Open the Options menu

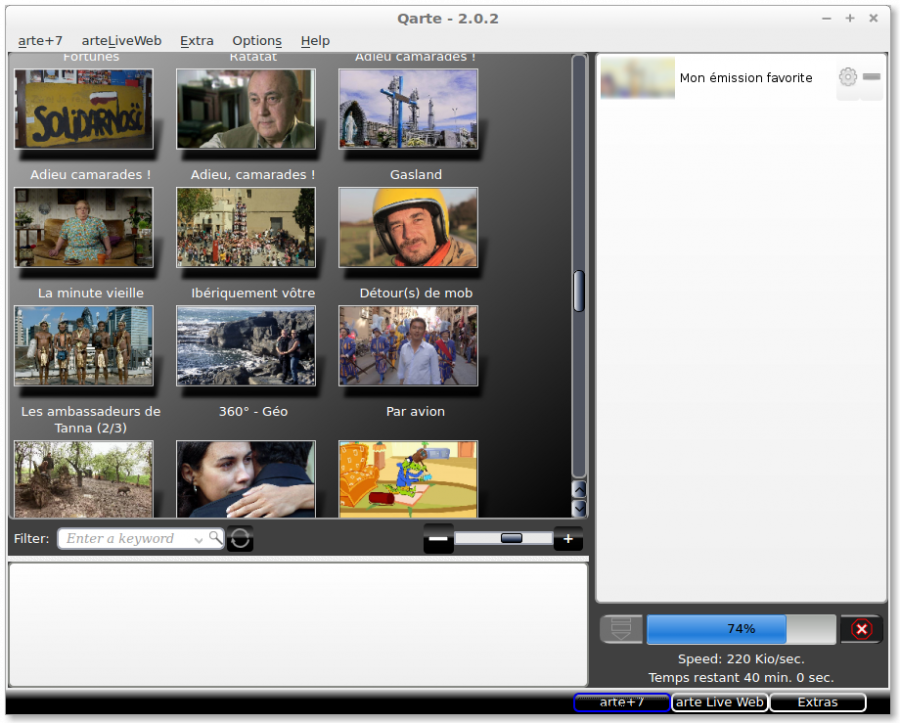pyautogui.click(x=257, y=41)
